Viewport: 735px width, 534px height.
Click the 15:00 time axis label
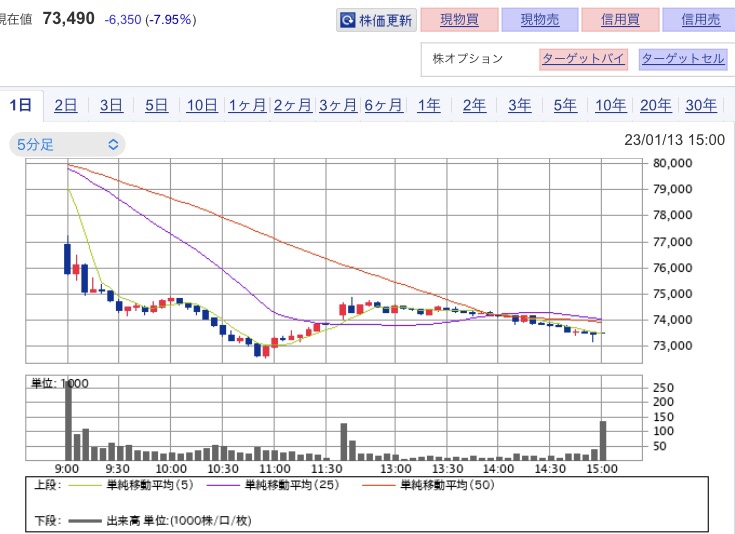[602, 469]
